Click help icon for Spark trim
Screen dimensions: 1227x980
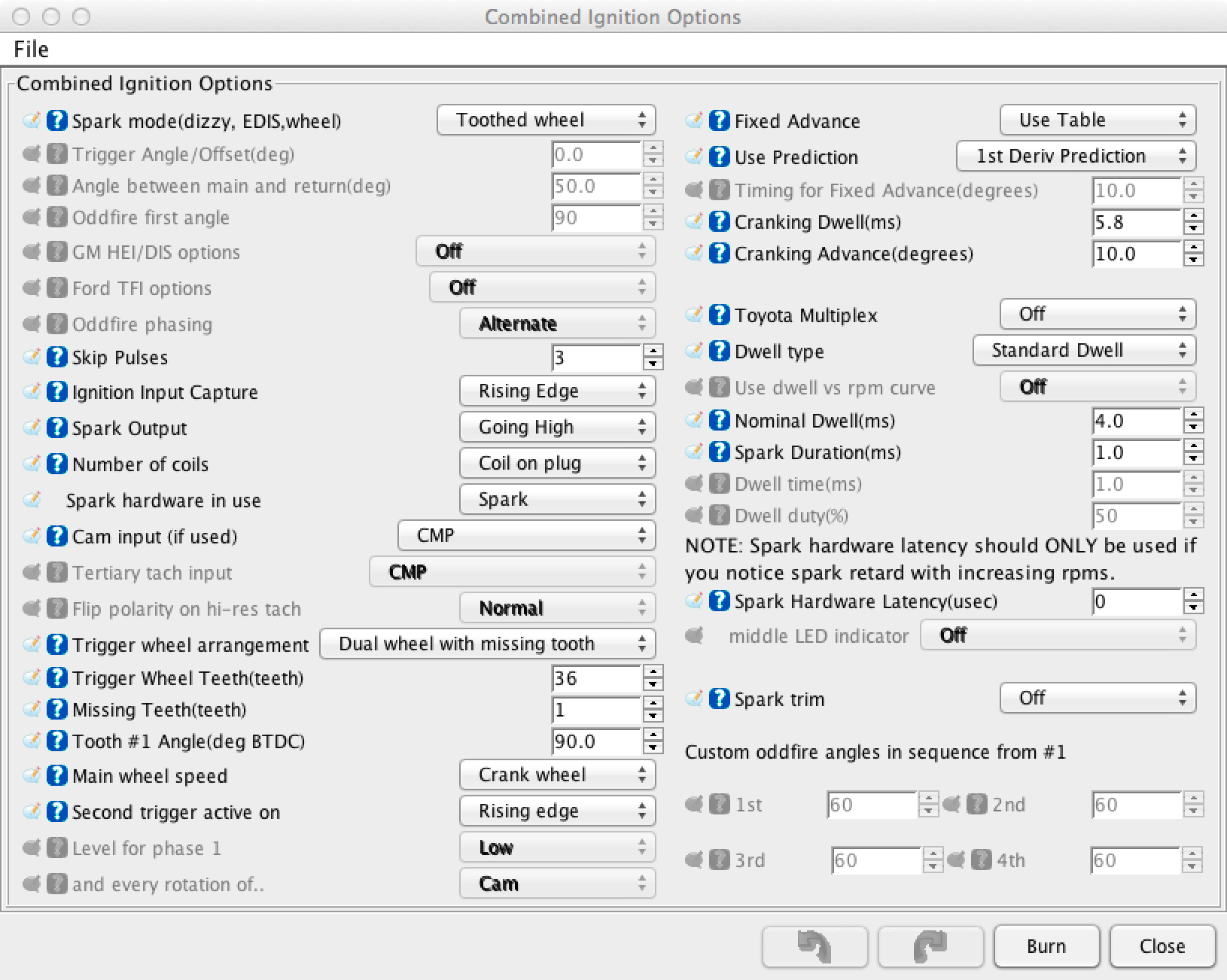[720, 698]
